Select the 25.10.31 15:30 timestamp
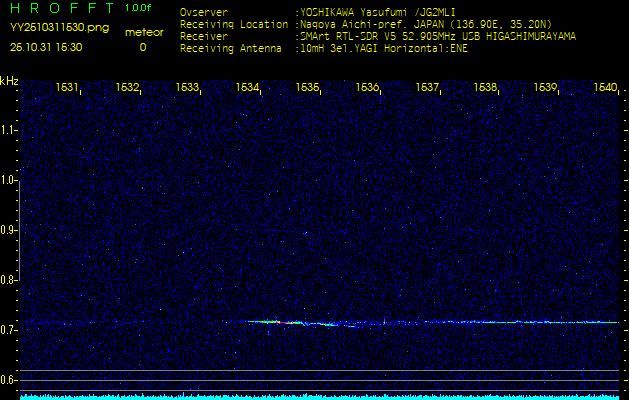Viewport: 629px width, 400px height. pos(46,47)
